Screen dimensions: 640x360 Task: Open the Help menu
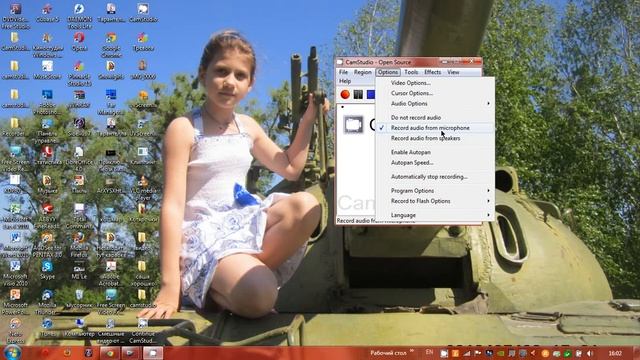345,81
